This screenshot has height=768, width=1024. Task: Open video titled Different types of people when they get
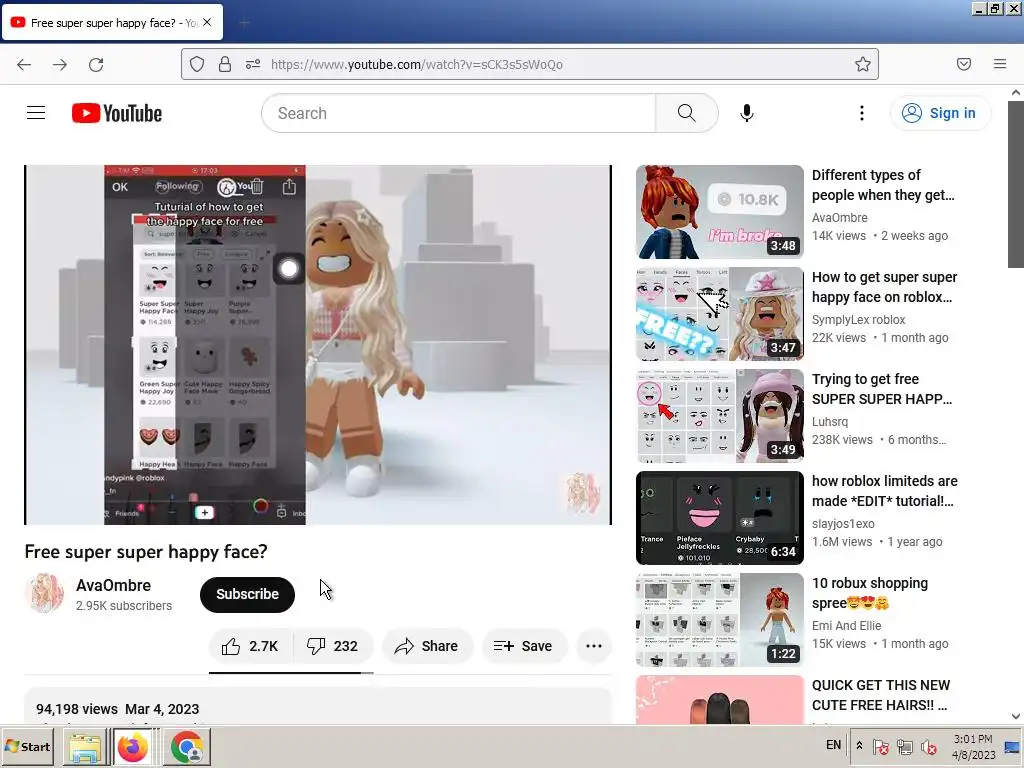[x=883, y=185]
